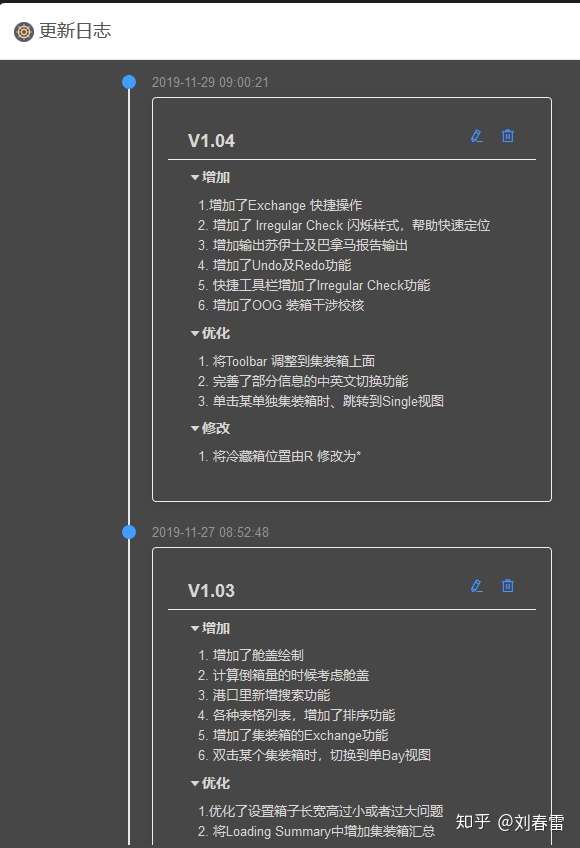Select the Undo及Redo功能 list item
The height and width of the screenshot is (848, 580).
pos(274,266)
